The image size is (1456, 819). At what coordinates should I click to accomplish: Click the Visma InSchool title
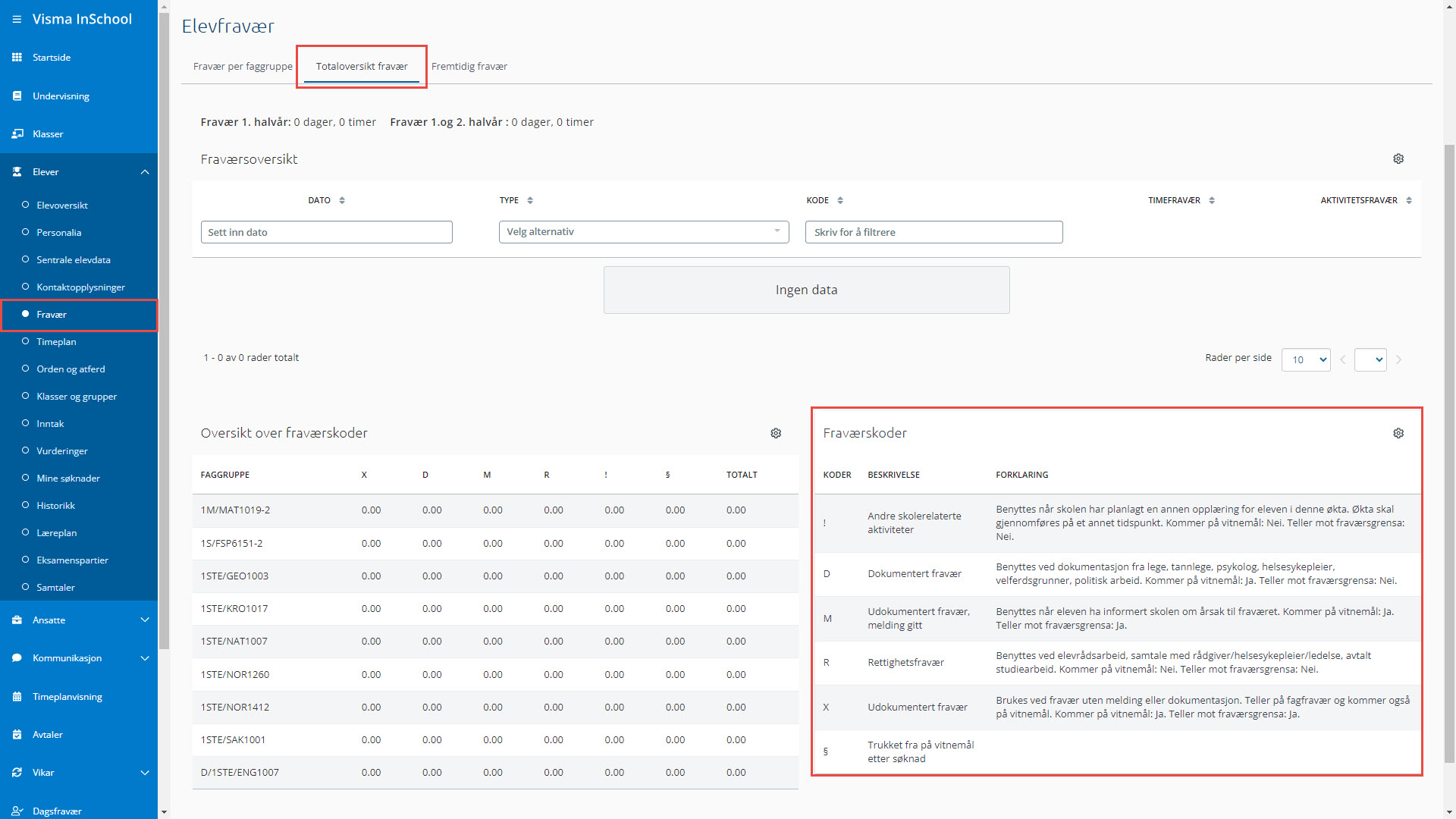[x=82, y=19]
